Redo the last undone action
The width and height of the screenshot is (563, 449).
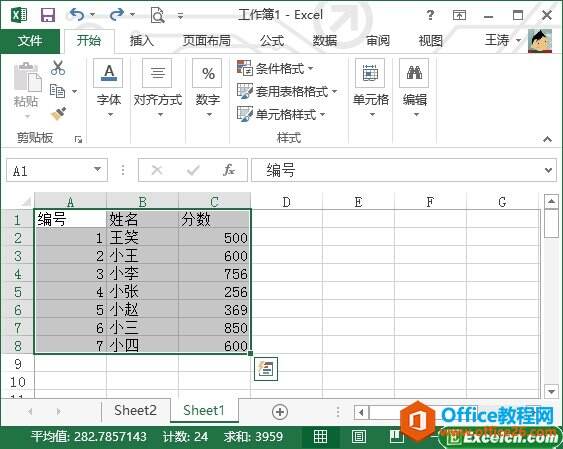pos(117,15)
